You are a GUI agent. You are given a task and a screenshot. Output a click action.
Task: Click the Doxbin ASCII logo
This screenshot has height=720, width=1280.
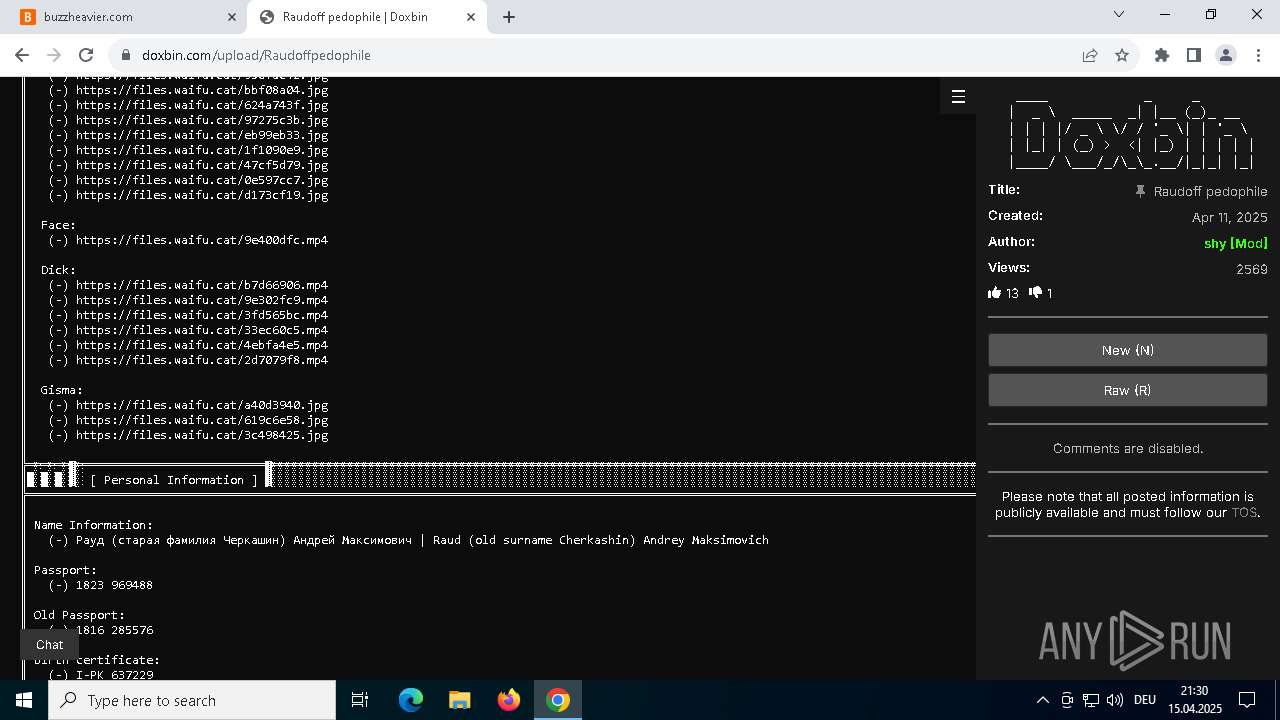(x=1130, y=134)
